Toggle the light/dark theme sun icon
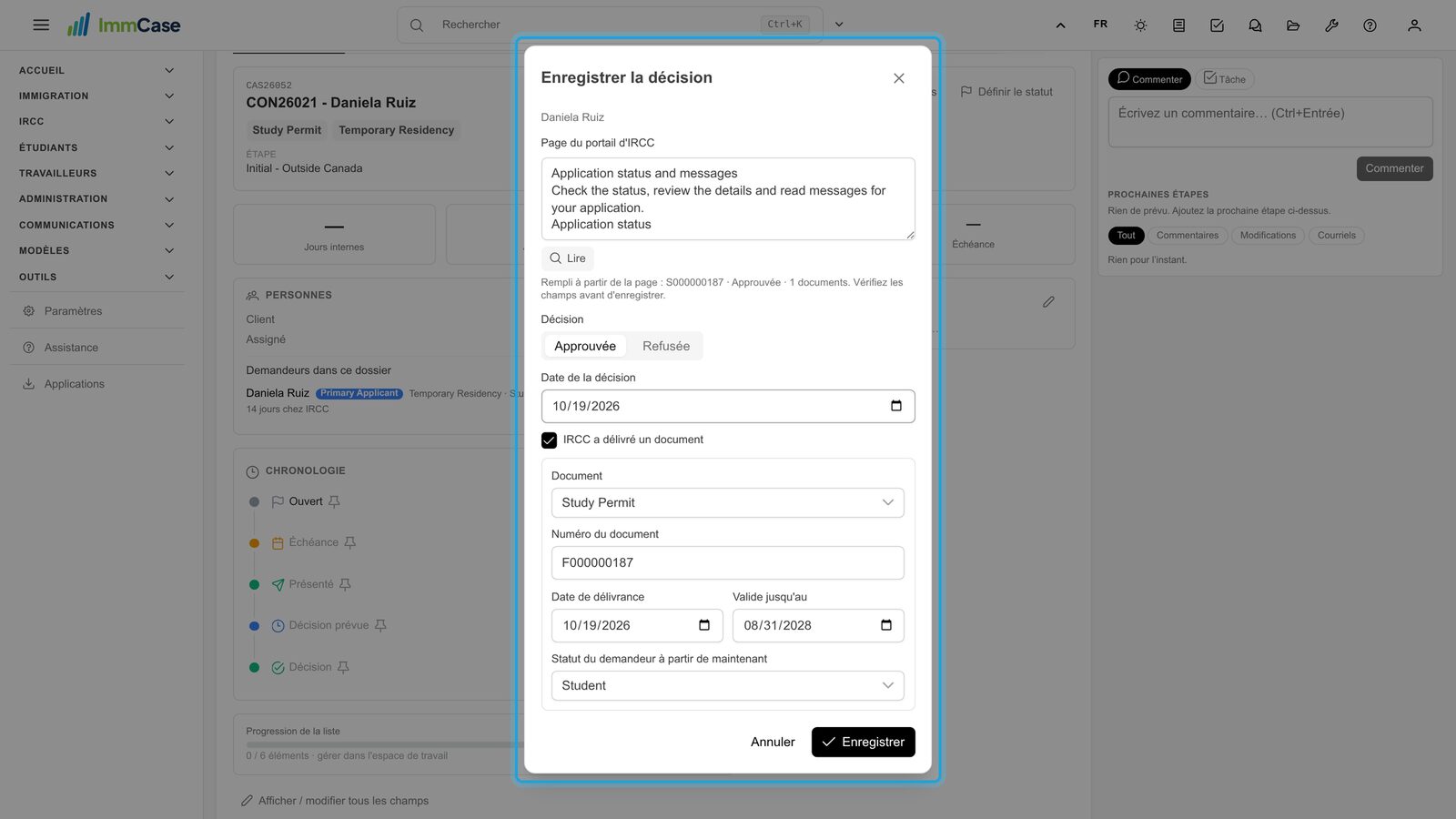1456x819 pixels. coord(1140,25)
